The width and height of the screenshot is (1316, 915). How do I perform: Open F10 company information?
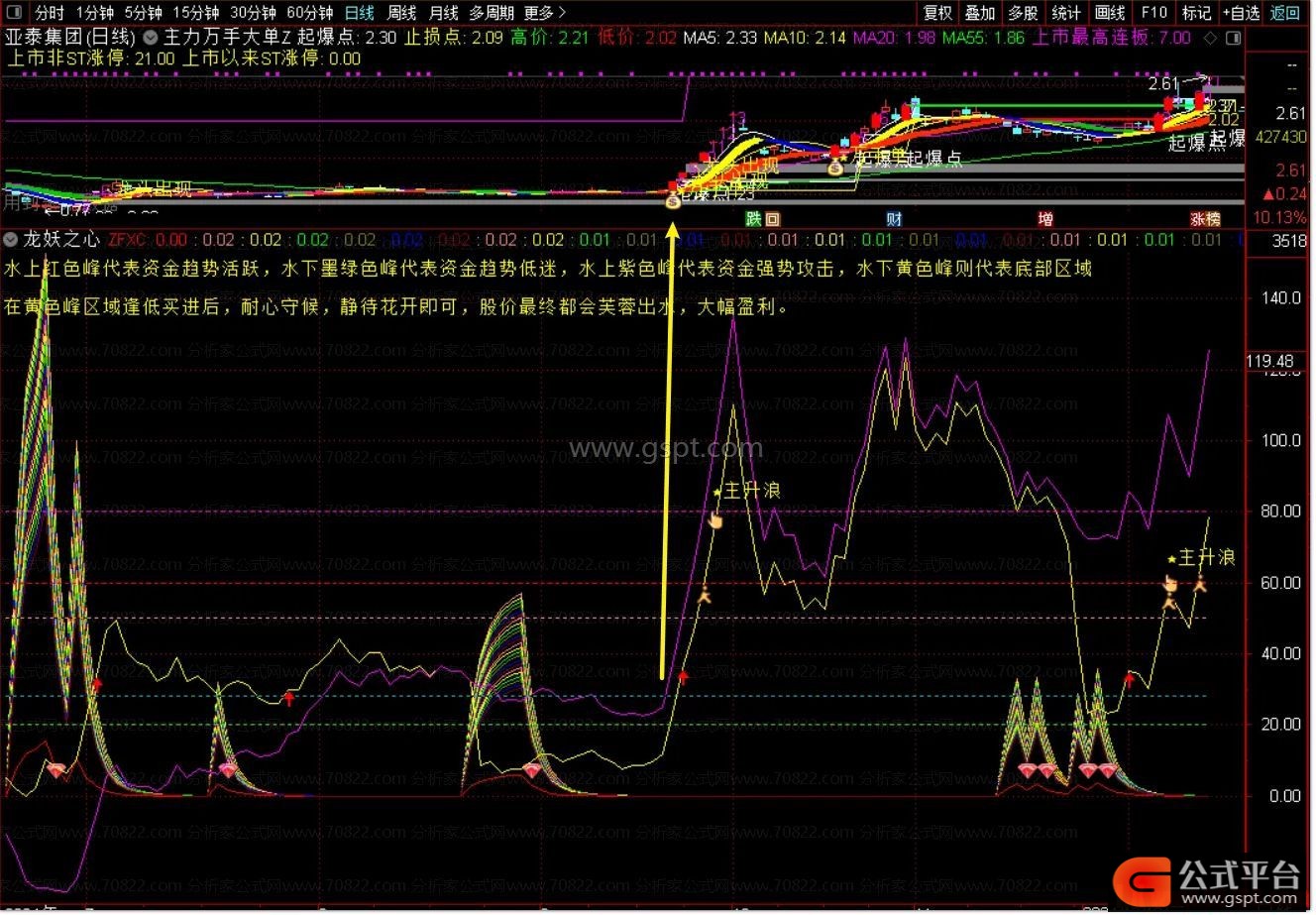tap(1153, 13)
